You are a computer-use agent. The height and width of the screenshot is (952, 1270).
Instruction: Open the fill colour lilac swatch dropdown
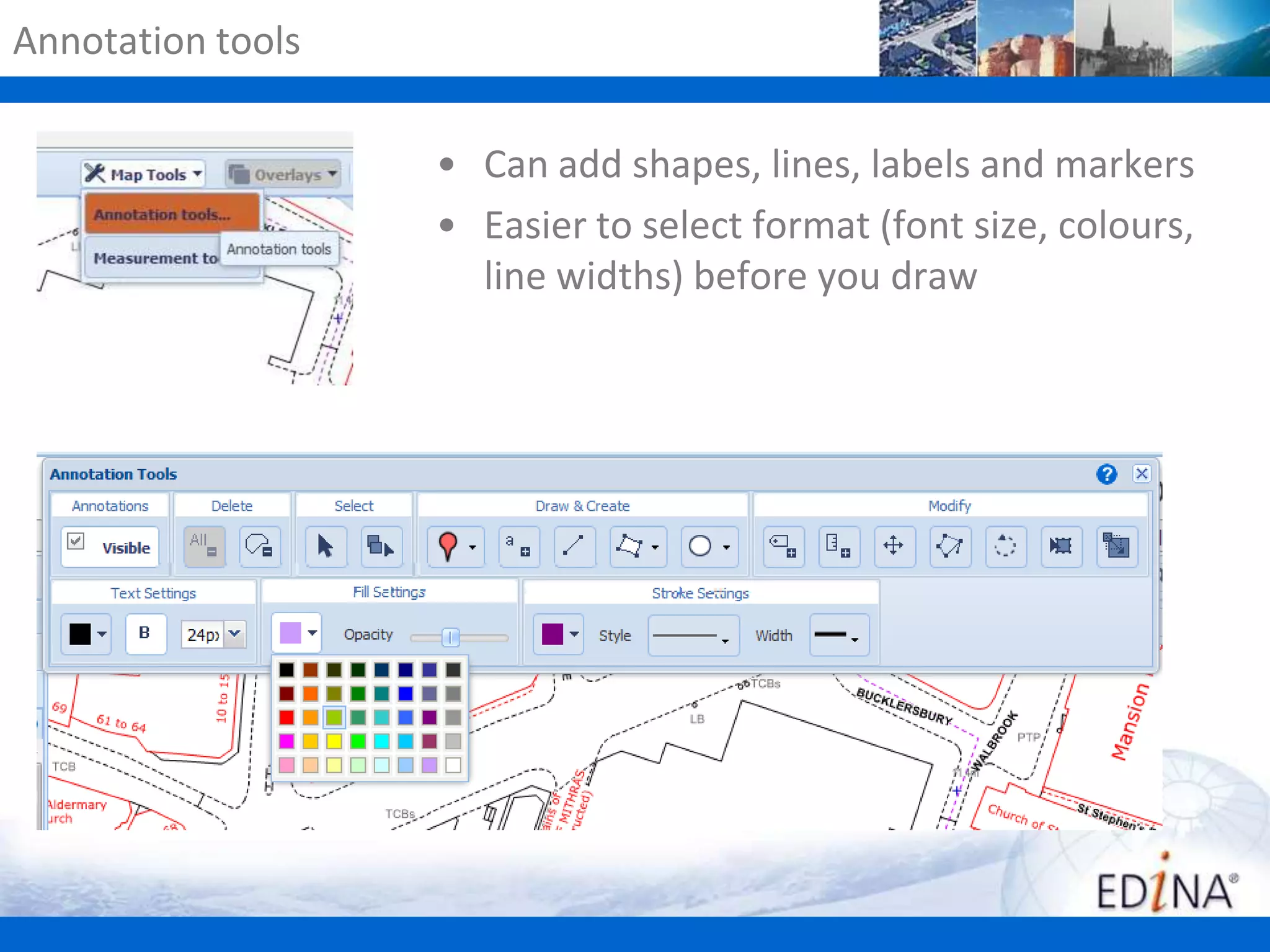296,633
